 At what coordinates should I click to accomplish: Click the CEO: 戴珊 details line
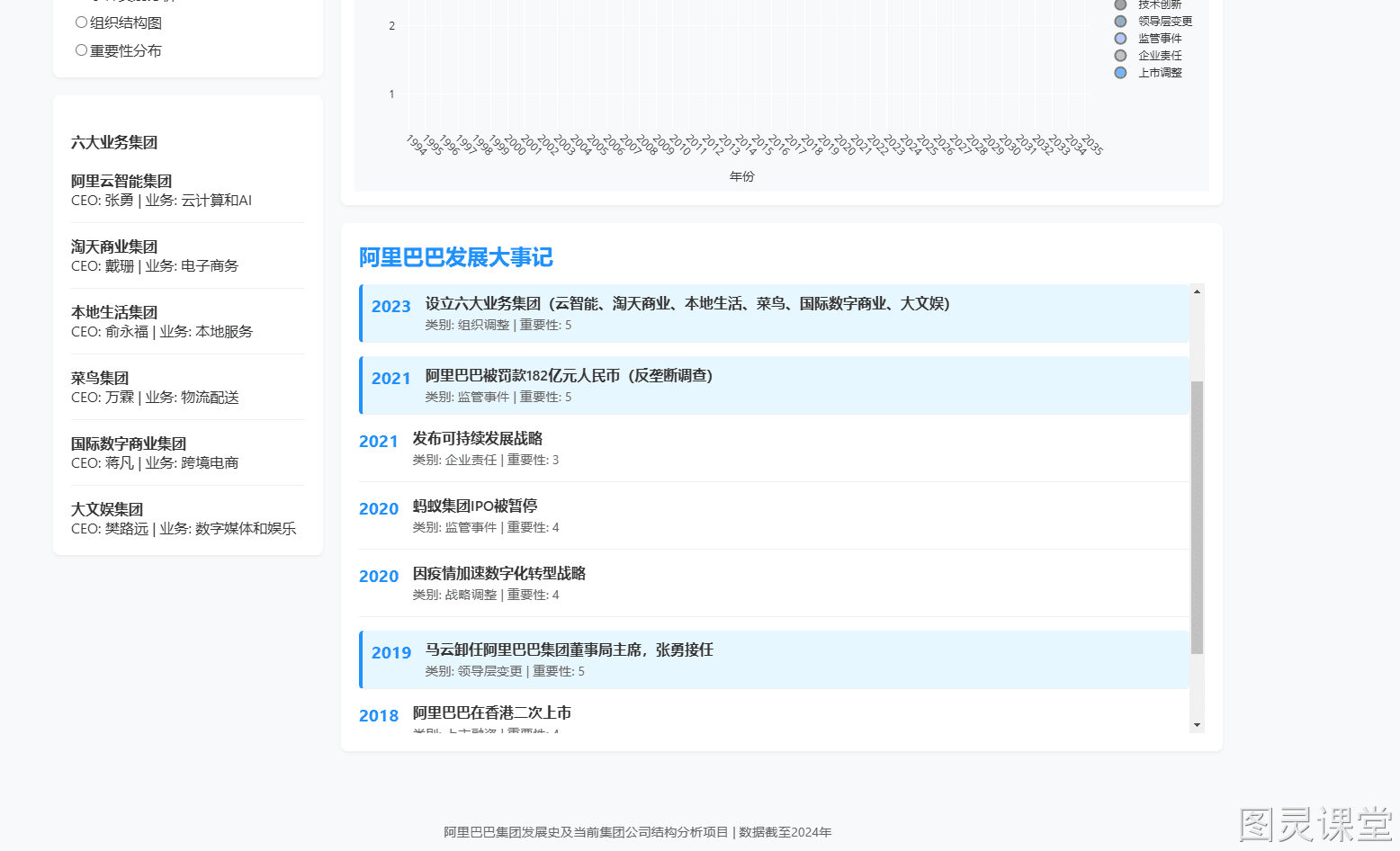155,266
